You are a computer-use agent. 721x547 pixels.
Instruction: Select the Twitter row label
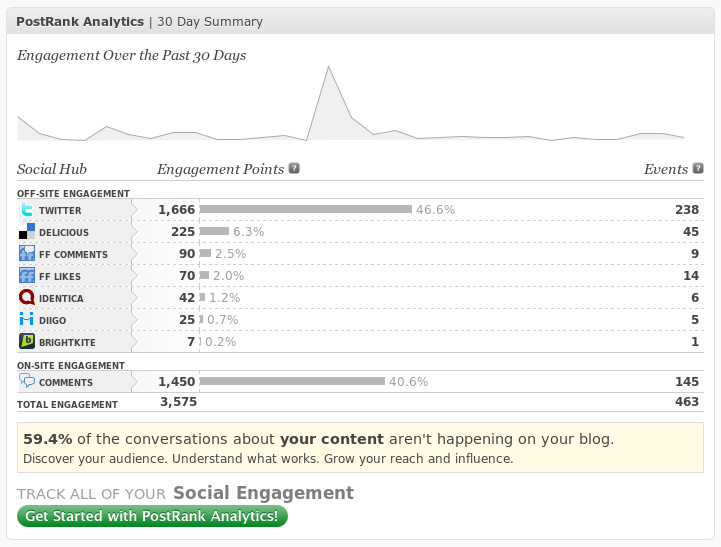[60, 211]
